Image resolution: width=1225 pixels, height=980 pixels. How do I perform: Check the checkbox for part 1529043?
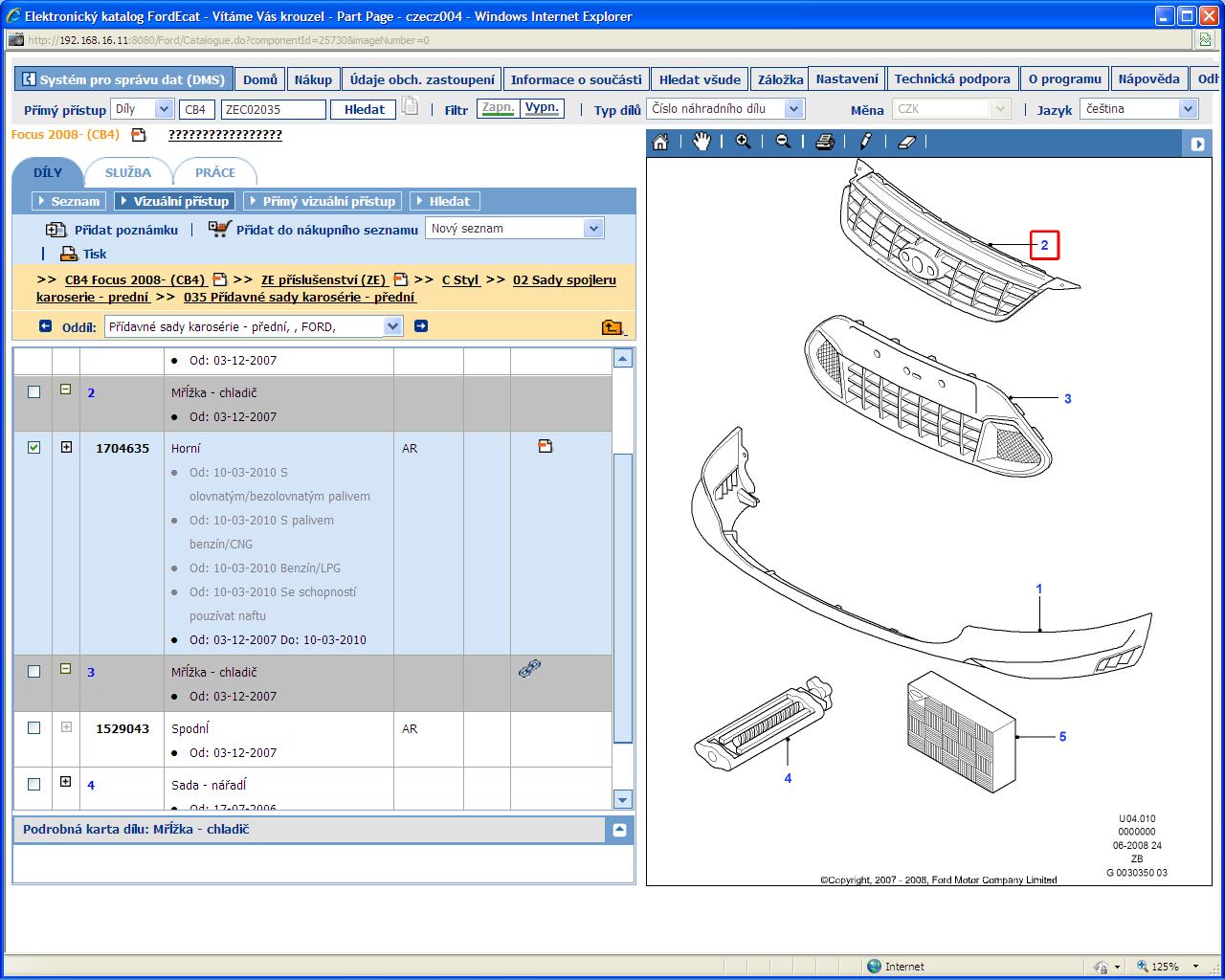(x=34, y=727)
